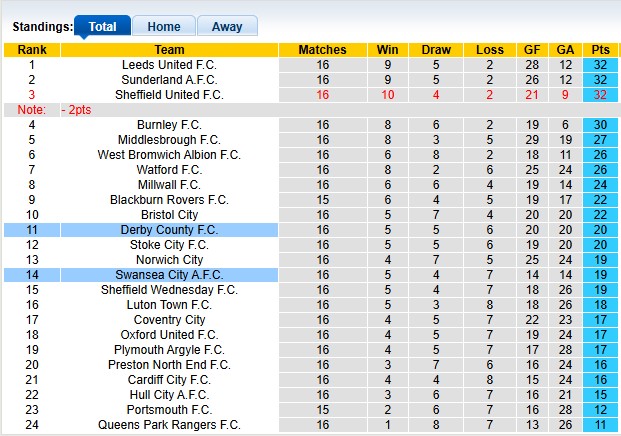This screenshot has height=436, width=621.
Task: Open the Coventry City team link
Action: (x=169, y=320)
